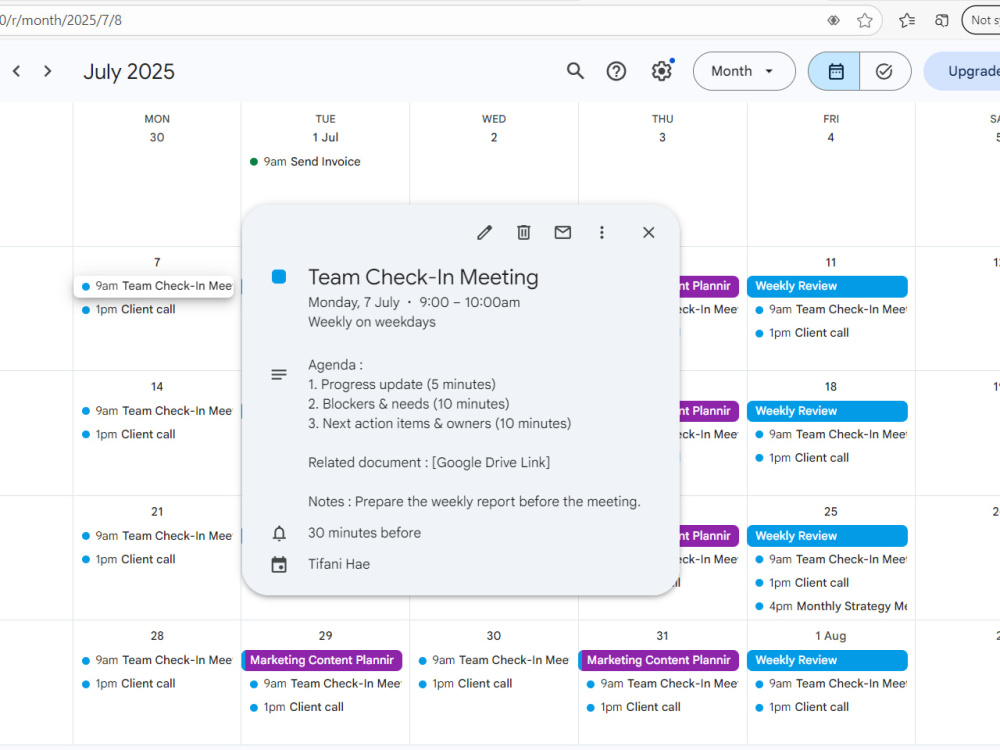Edit the event with pencil icon
Image resolution: width=1000 pixels, height=750 pixels.
tap(485, 233)
